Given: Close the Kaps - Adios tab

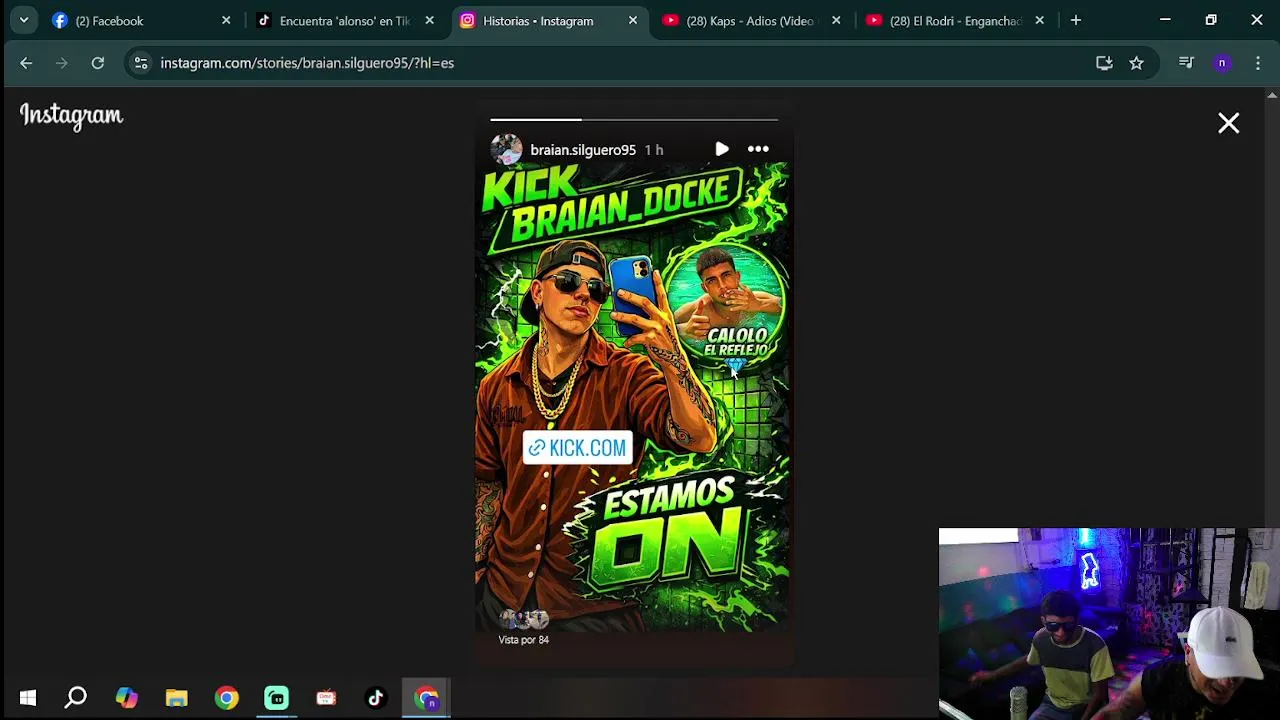Looking at the screenshot, I should 836,20.
